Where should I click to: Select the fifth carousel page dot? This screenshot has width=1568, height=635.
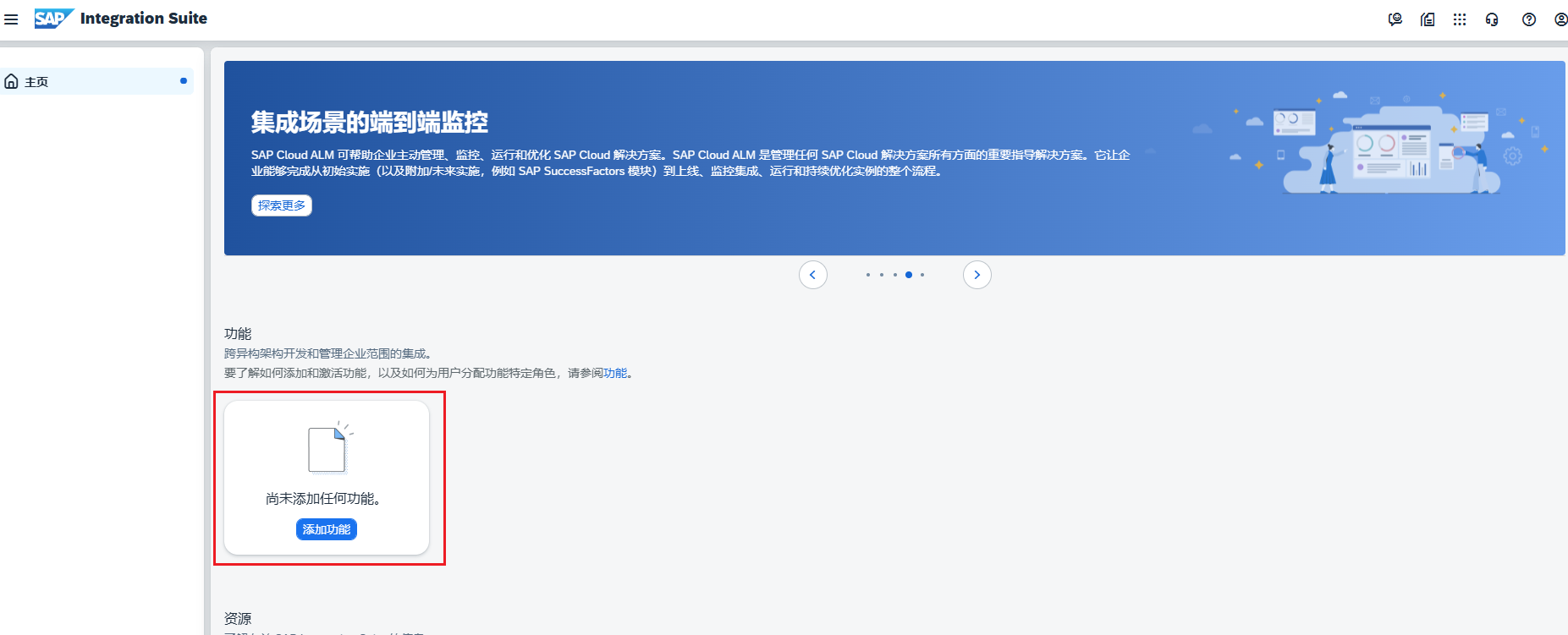922,275
